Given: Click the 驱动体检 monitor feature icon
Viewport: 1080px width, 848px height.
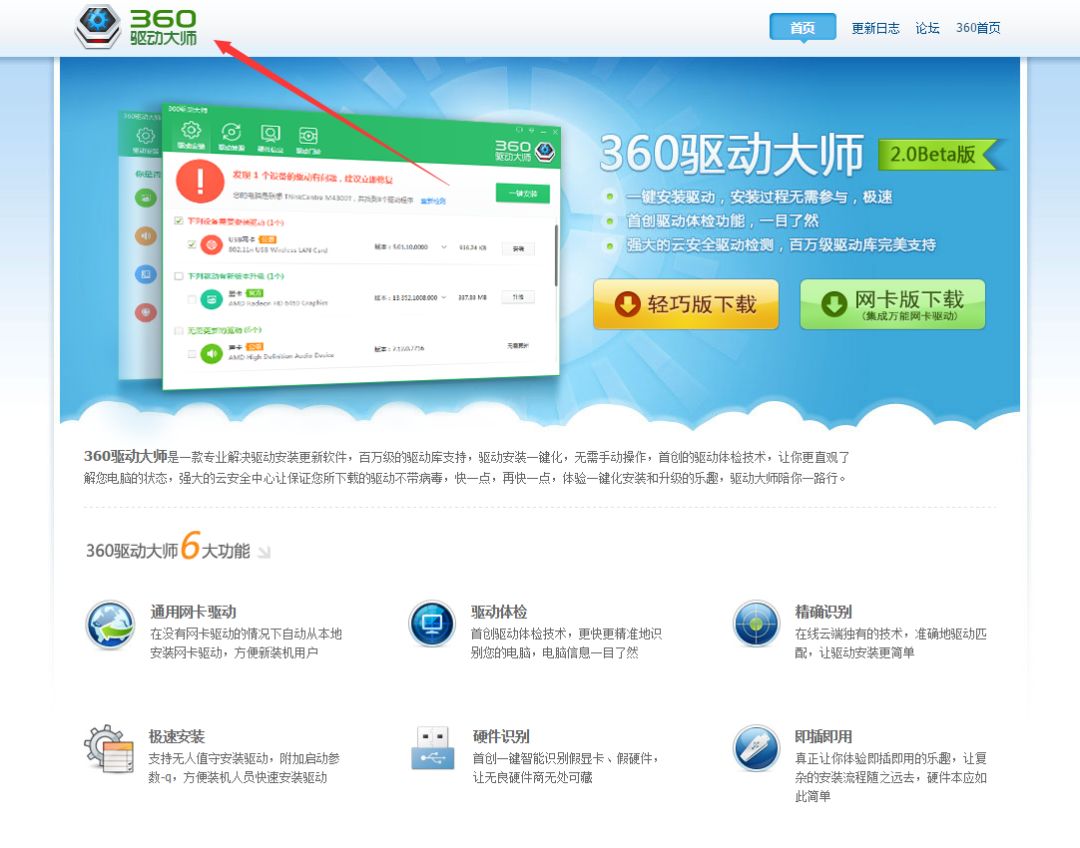Looking at the screenshot, I should pos(433,624).
